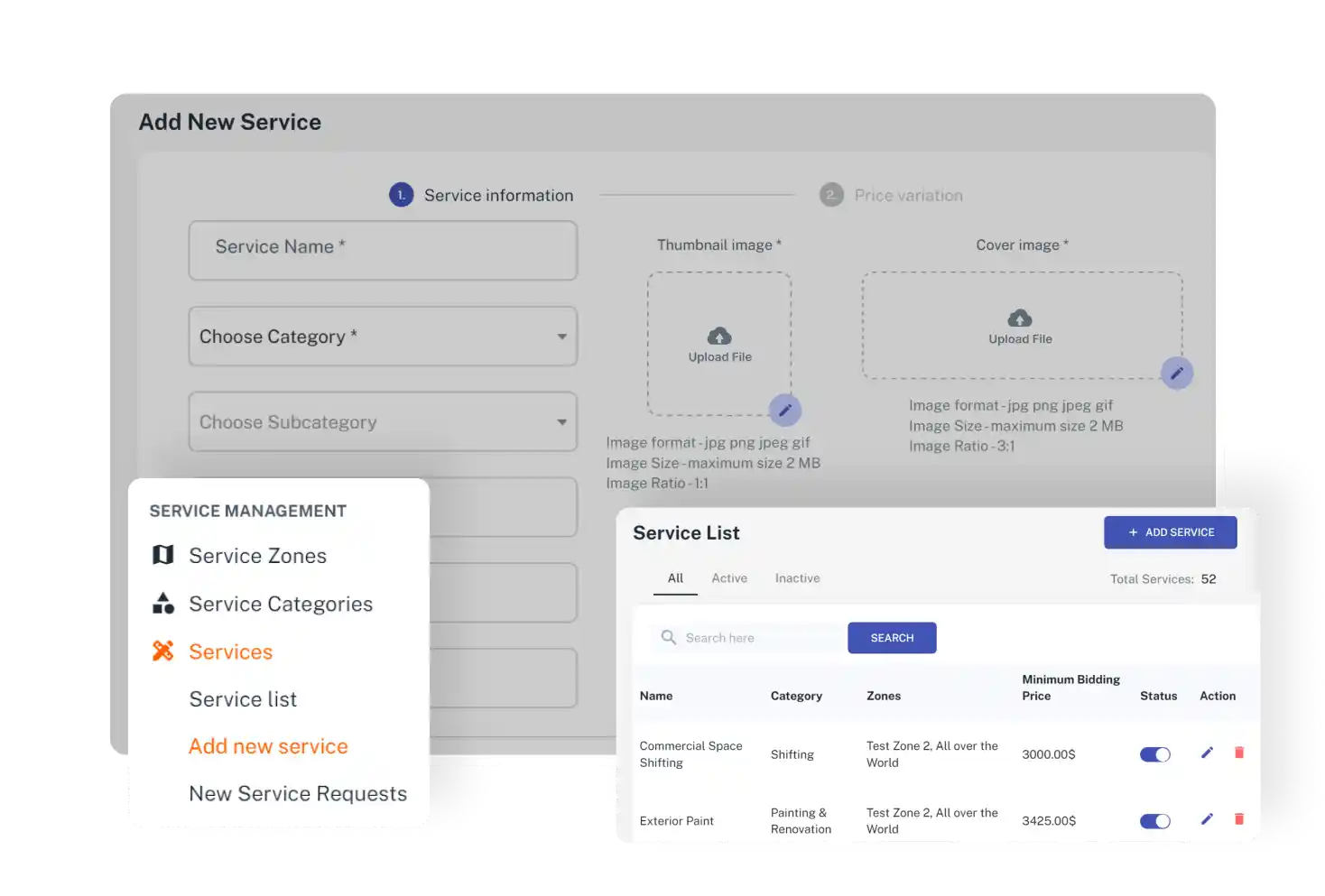
Task: Edit the Commercial Space Shifting service
Action: pyautogui.click(x=1207, y=753)
